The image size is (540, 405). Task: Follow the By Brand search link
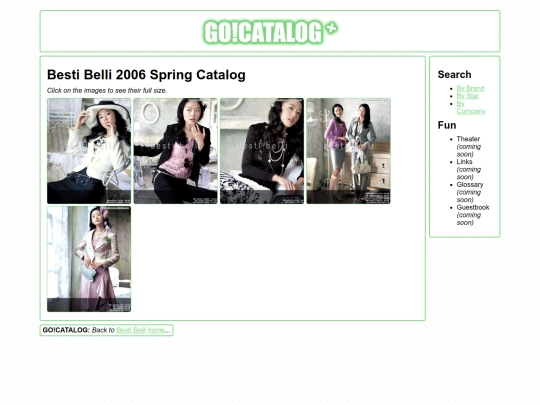point(470,89)
